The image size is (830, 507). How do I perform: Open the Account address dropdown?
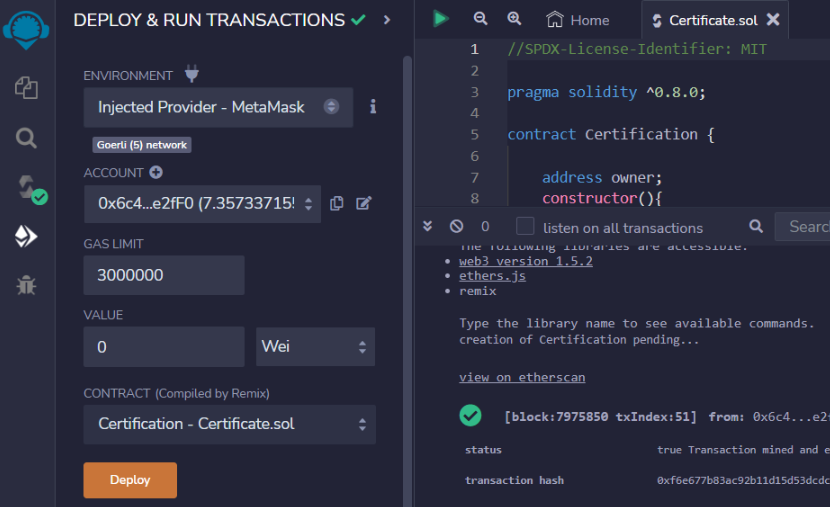pos(202,203)
